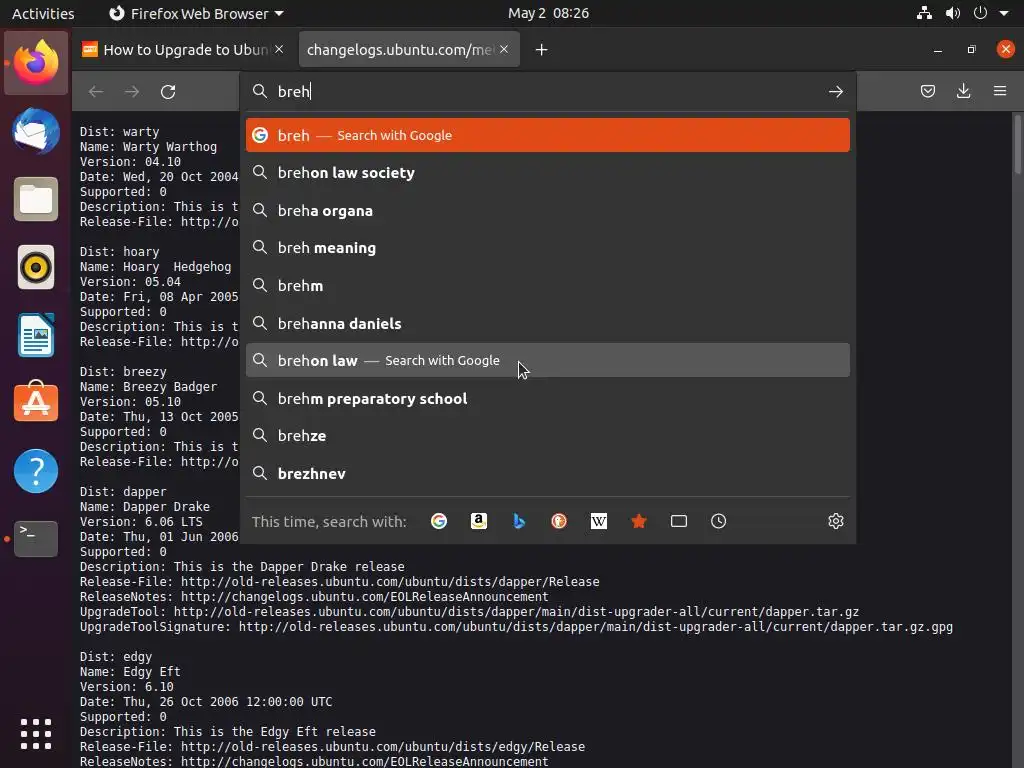This screenshot has height=768, width=1024.
Task: Go forward to the next page
Action: pos(132,91)
